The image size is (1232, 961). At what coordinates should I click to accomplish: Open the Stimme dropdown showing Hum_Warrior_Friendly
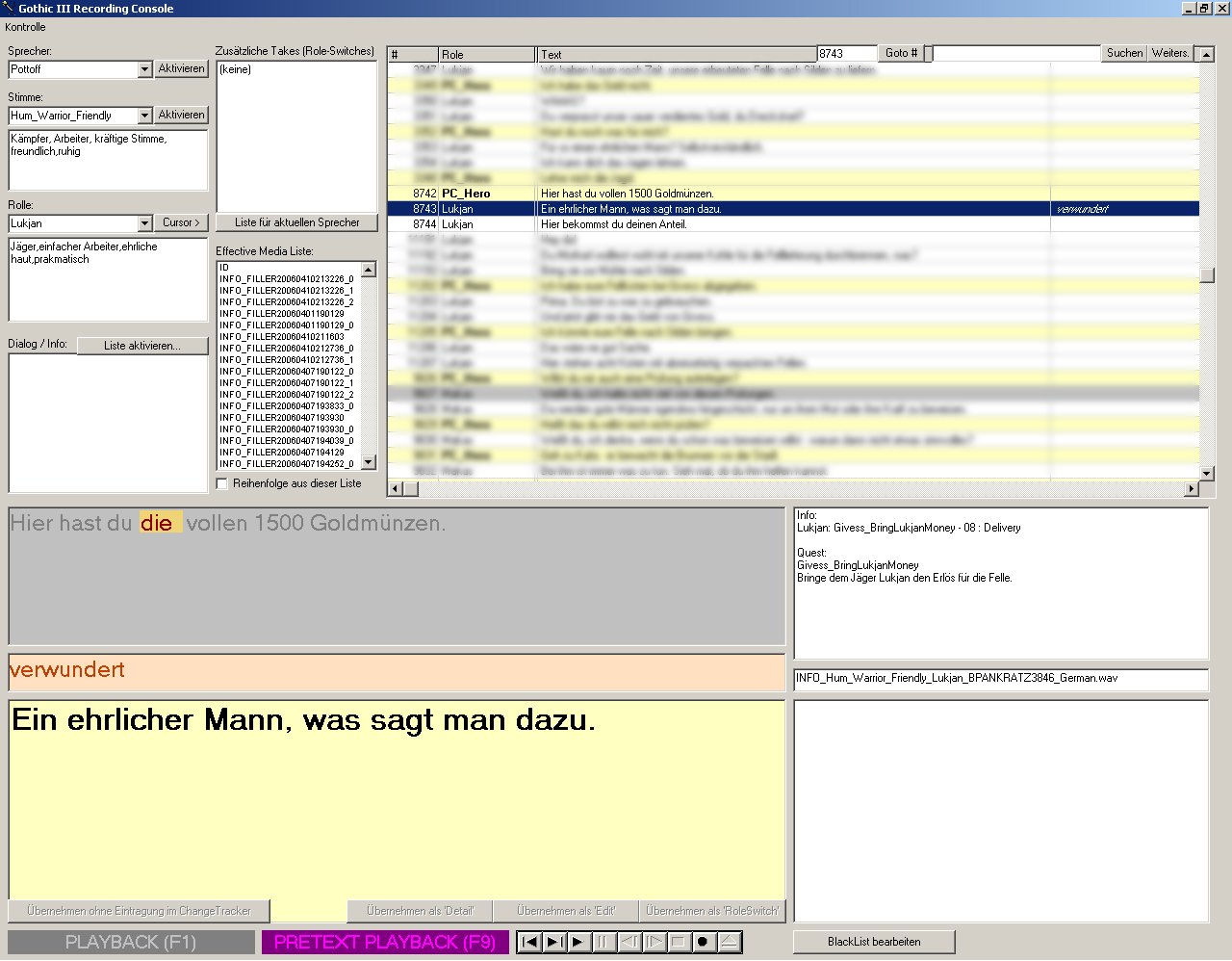pyautogui.click(x=144, y=116)
